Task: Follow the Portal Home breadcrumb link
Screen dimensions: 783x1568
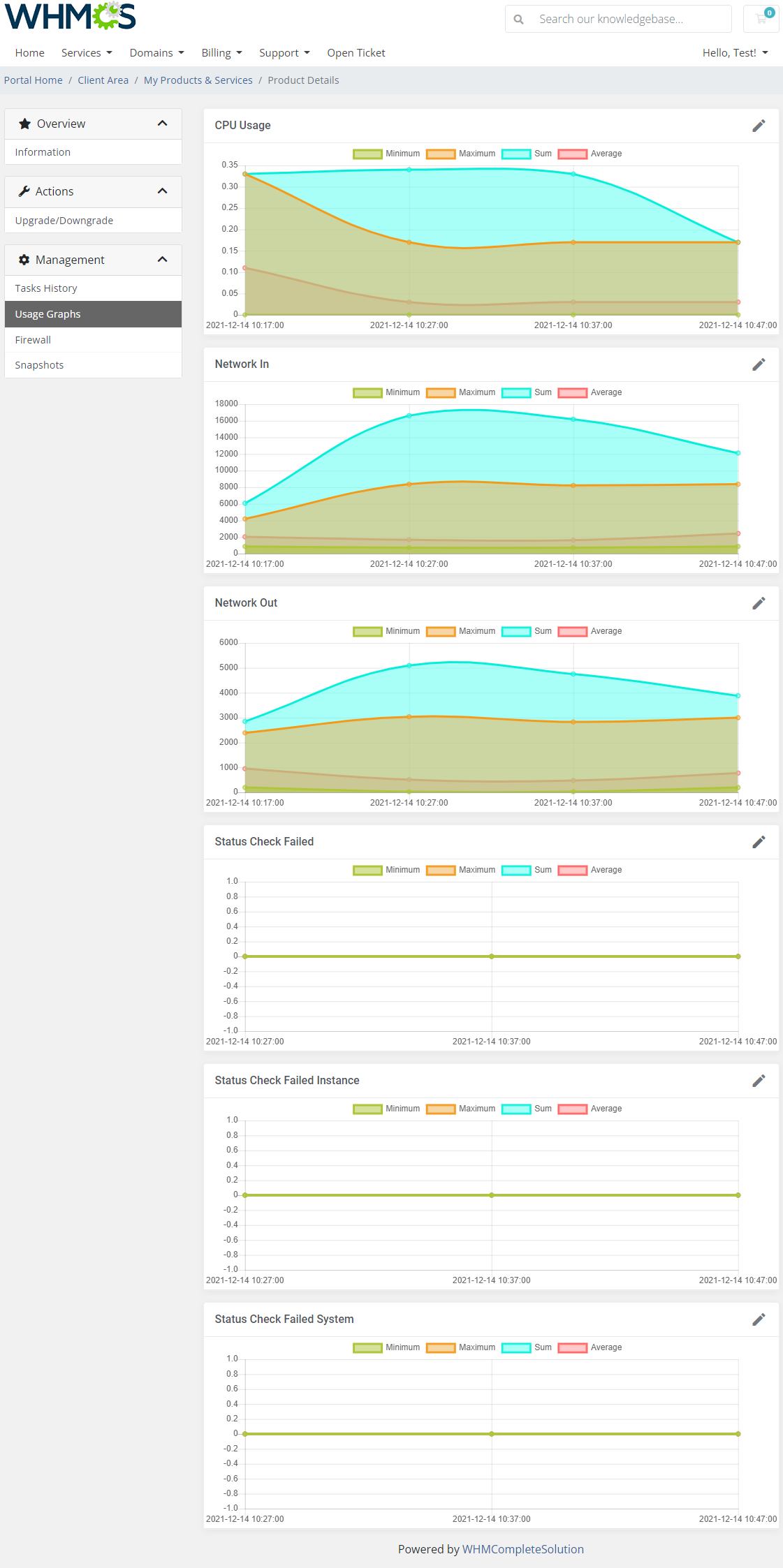Action: pos(34,80)
